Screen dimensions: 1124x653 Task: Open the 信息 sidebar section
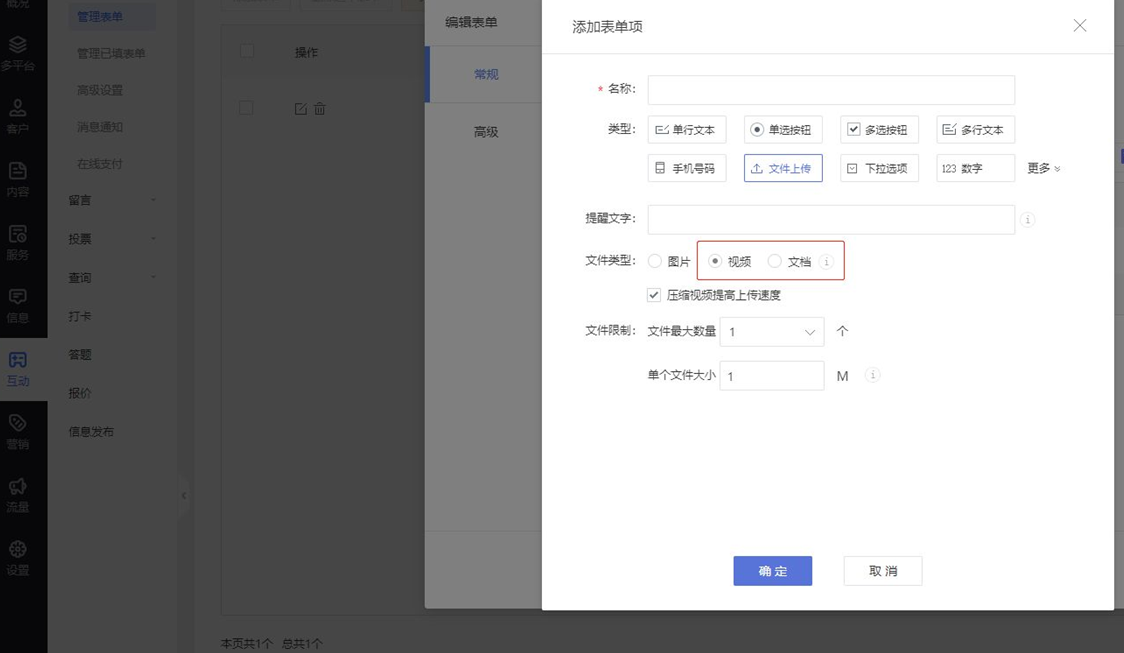pos(18,306)
